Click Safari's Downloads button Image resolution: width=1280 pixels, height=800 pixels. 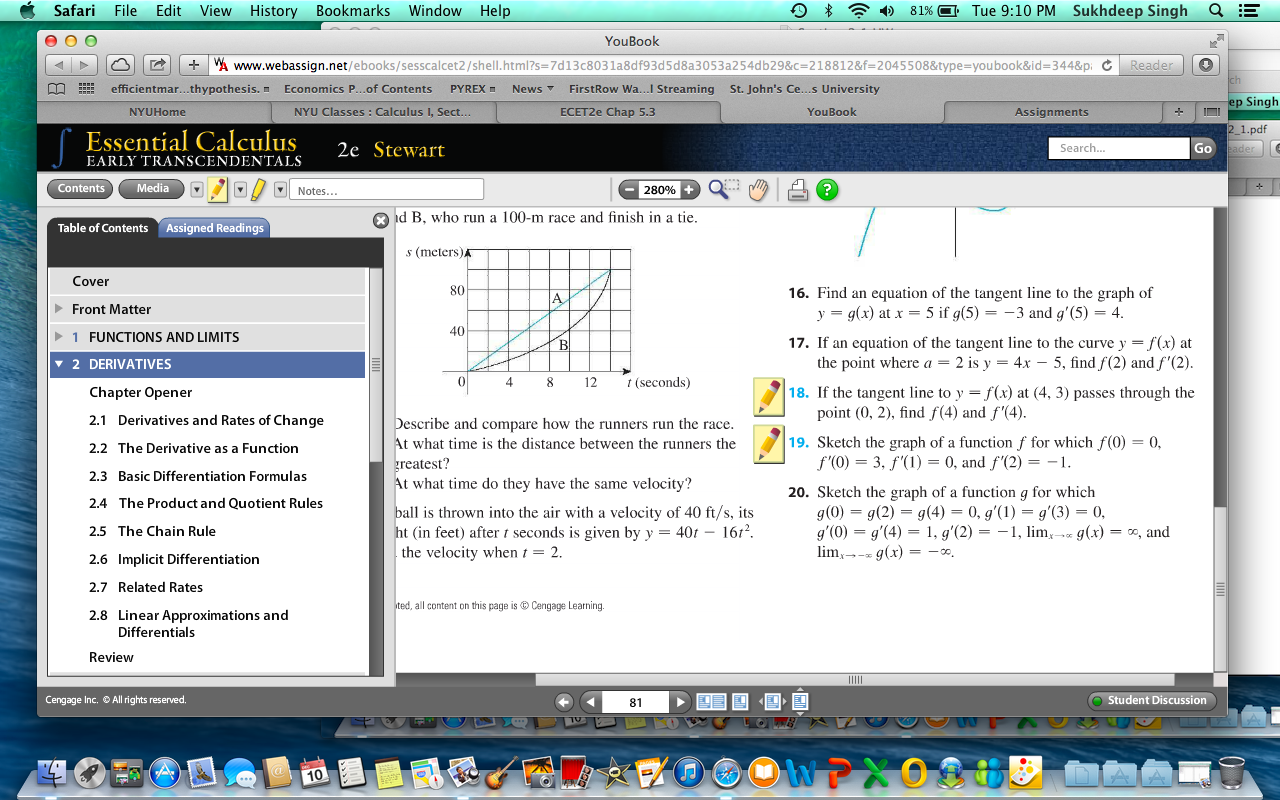[x=1206, y=65]
